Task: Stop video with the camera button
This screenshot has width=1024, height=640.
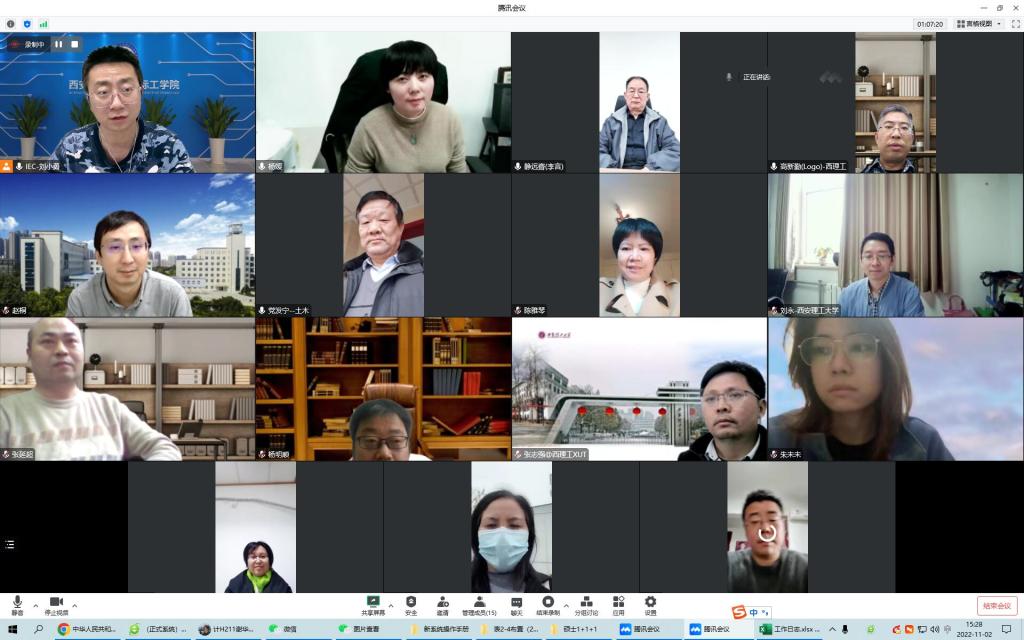Action: [56, 604]
